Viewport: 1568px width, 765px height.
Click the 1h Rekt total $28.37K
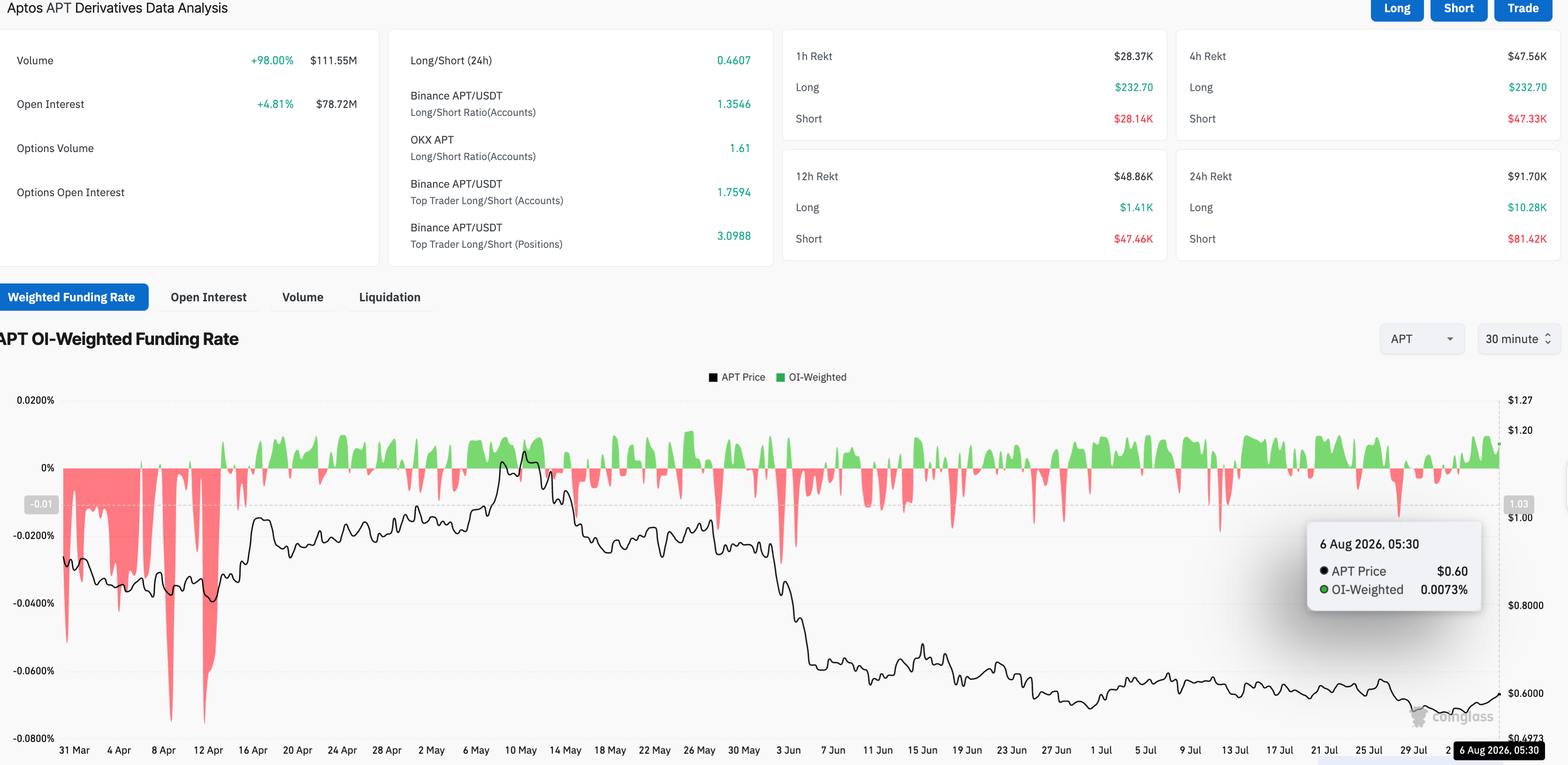[1134, 56]
